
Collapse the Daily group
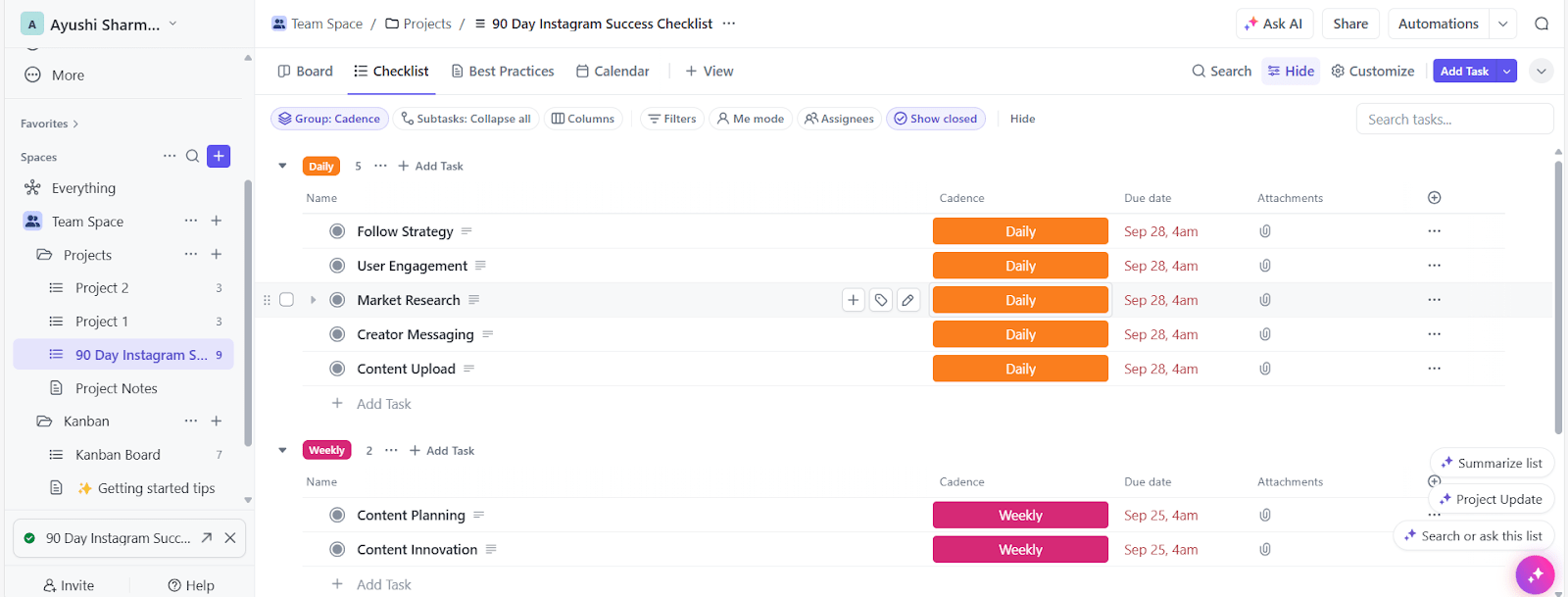pos(282,166)
